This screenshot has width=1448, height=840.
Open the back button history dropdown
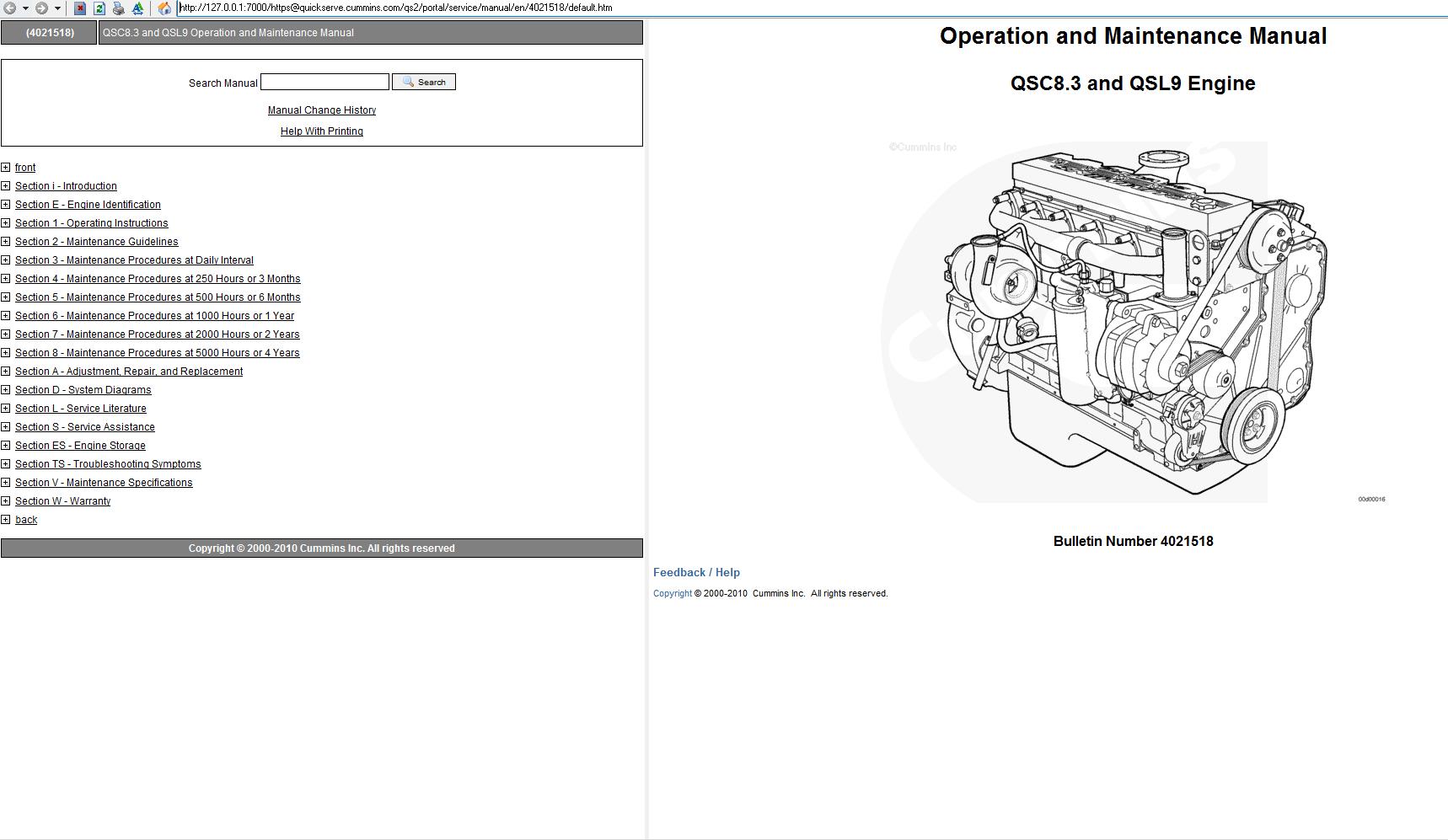pyautogui.click(x=26, y=8)
